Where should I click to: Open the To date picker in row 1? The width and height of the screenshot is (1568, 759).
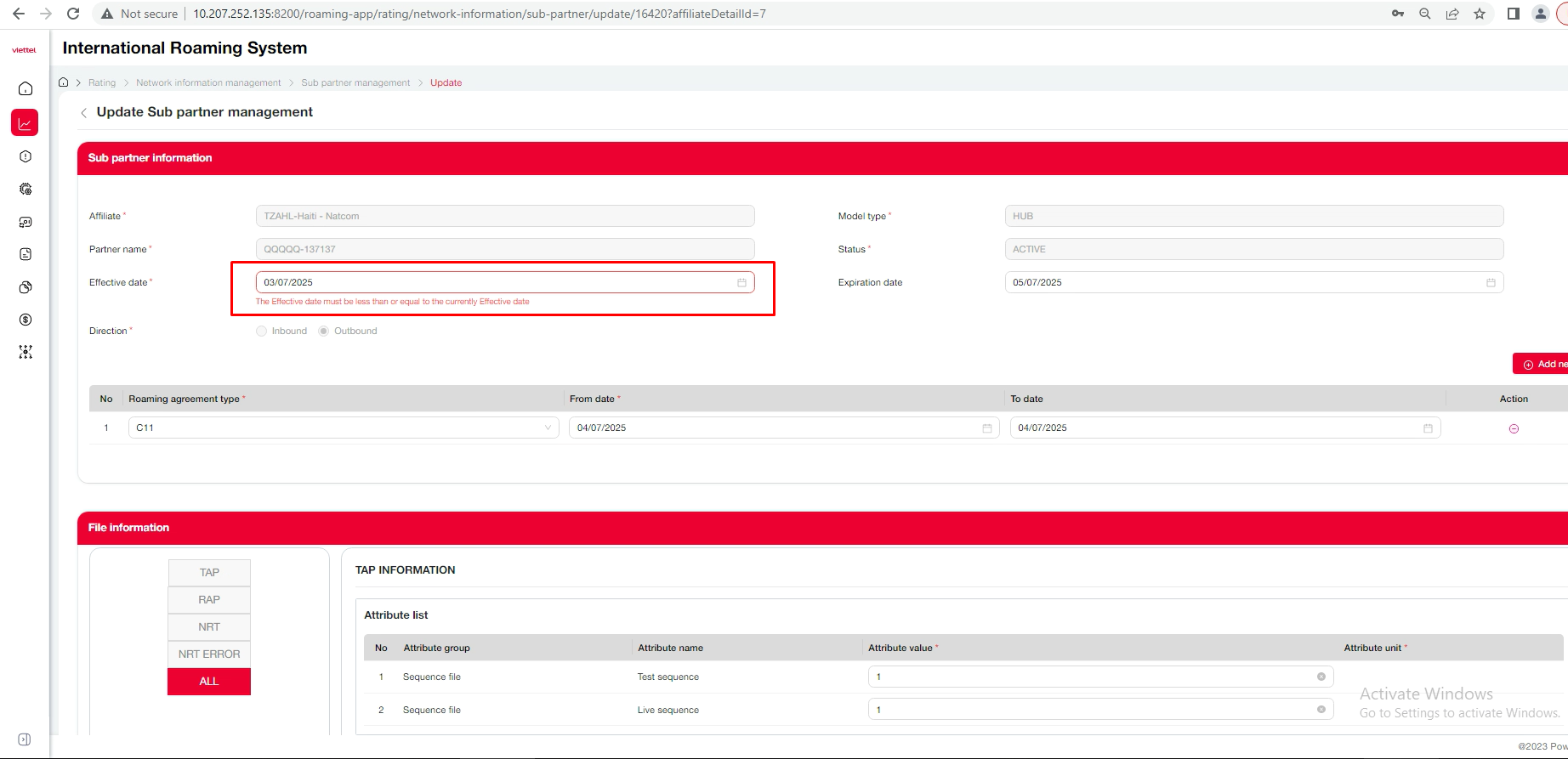(1428, 428)
